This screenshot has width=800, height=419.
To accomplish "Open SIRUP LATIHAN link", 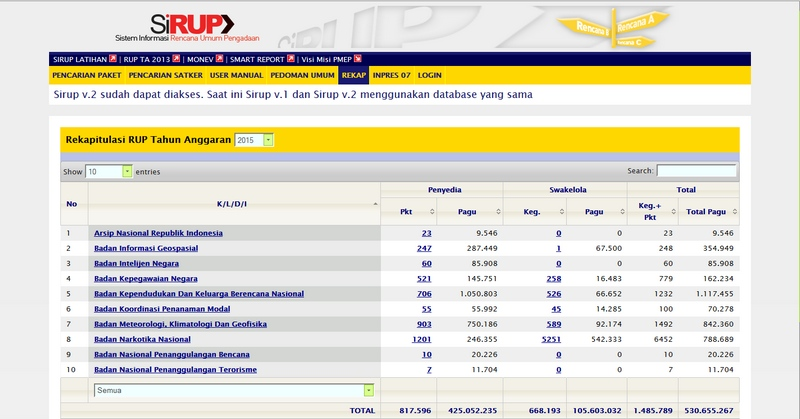I will [x=80, y=59].
